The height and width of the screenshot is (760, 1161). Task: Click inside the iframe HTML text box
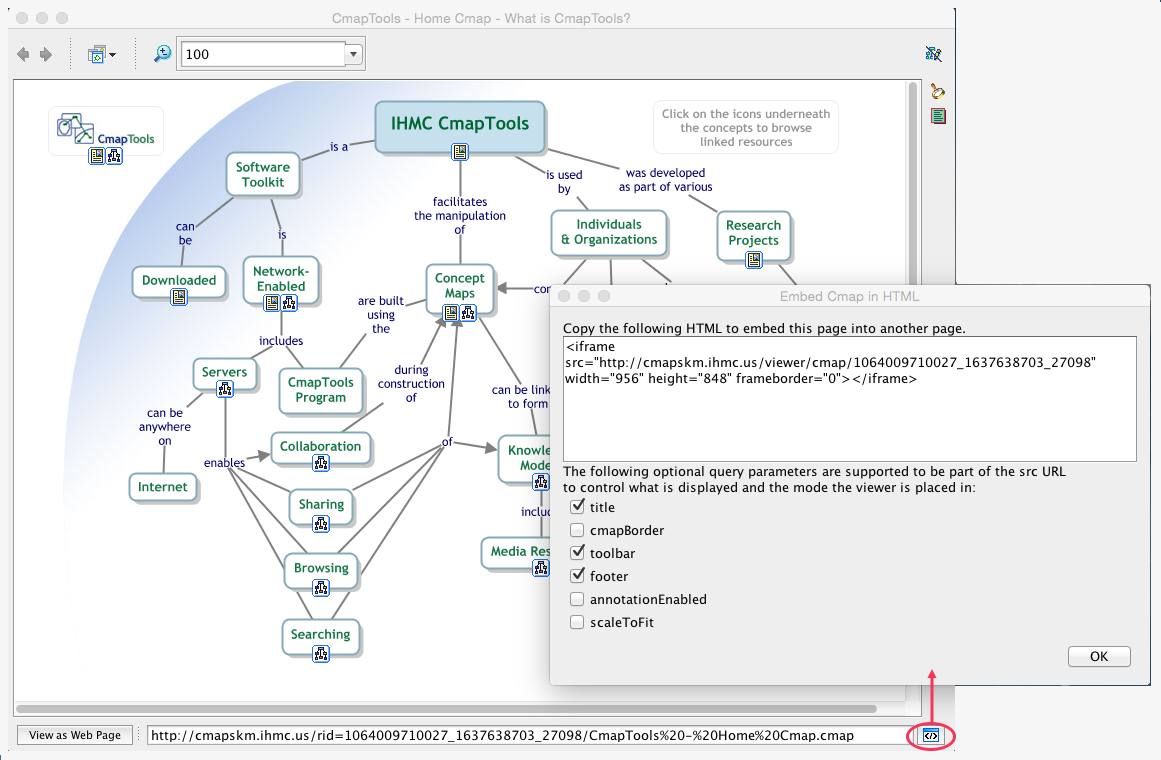[x=849, y=399]
